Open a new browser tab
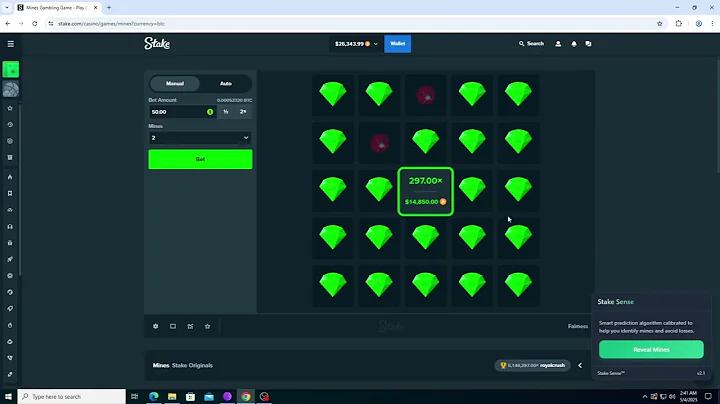This screenshot has width=720, height=404. click(x=109, y=8)
